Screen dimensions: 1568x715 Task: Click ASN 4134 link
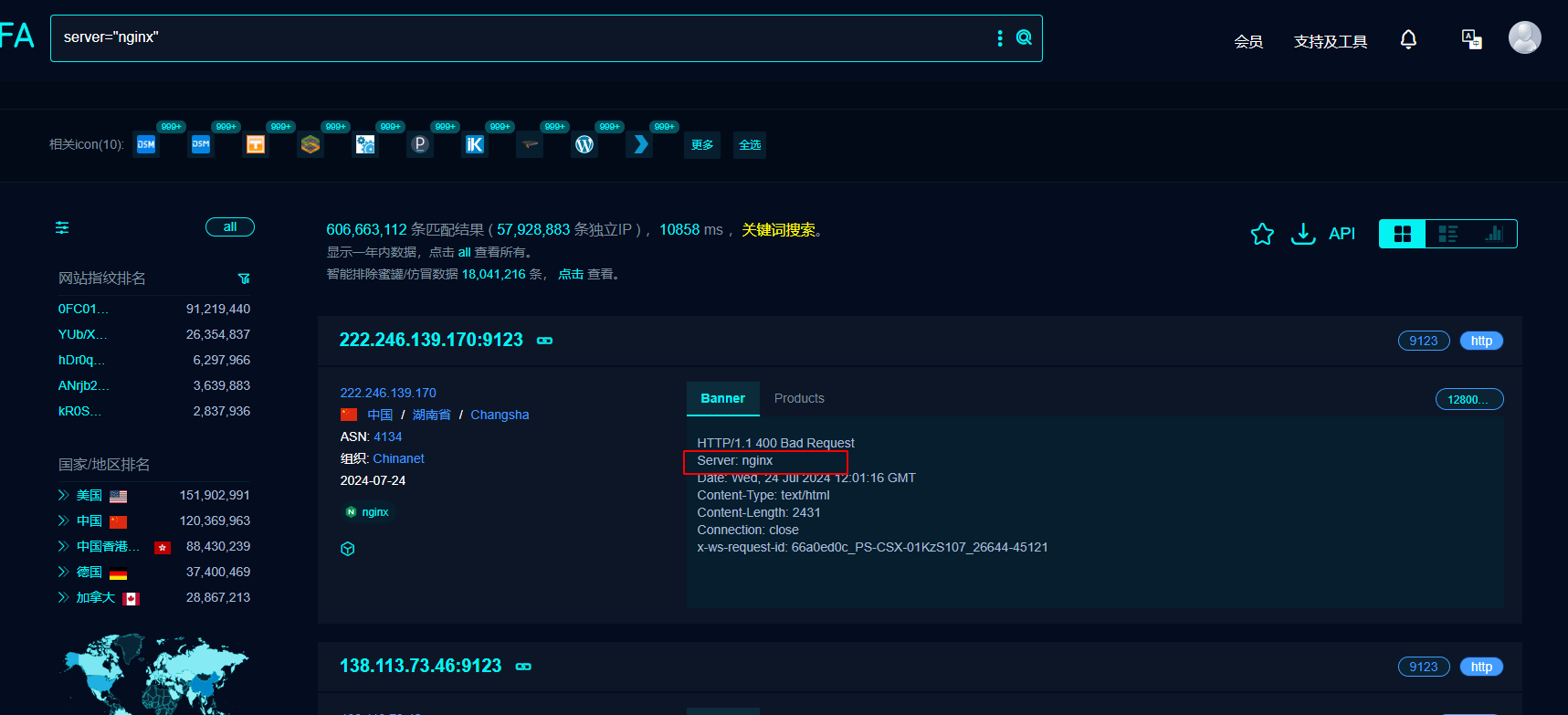pos(387,436)
